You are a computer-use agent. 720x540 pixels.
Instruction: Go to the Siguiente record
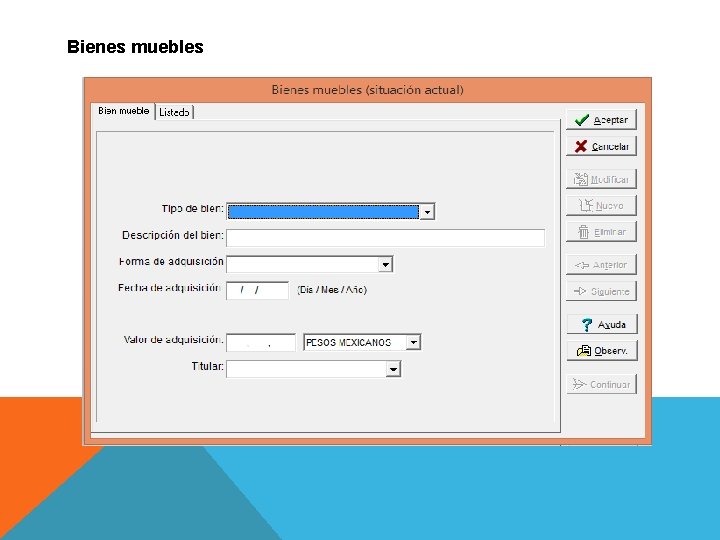[x=602, y=291]
